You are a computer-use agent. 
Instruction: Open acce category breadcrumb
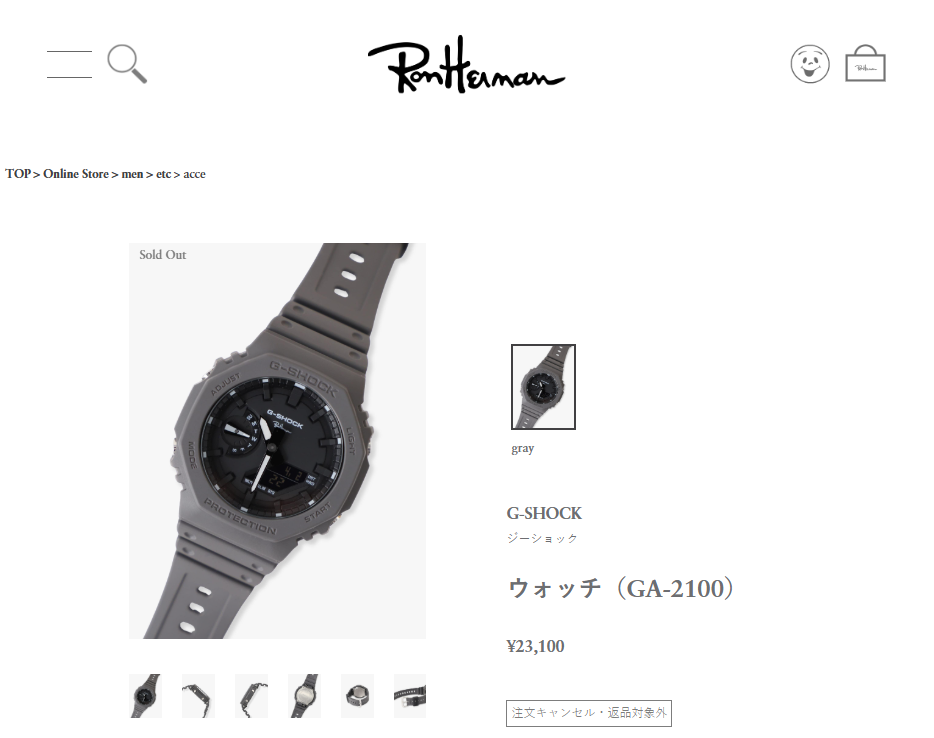194,174
